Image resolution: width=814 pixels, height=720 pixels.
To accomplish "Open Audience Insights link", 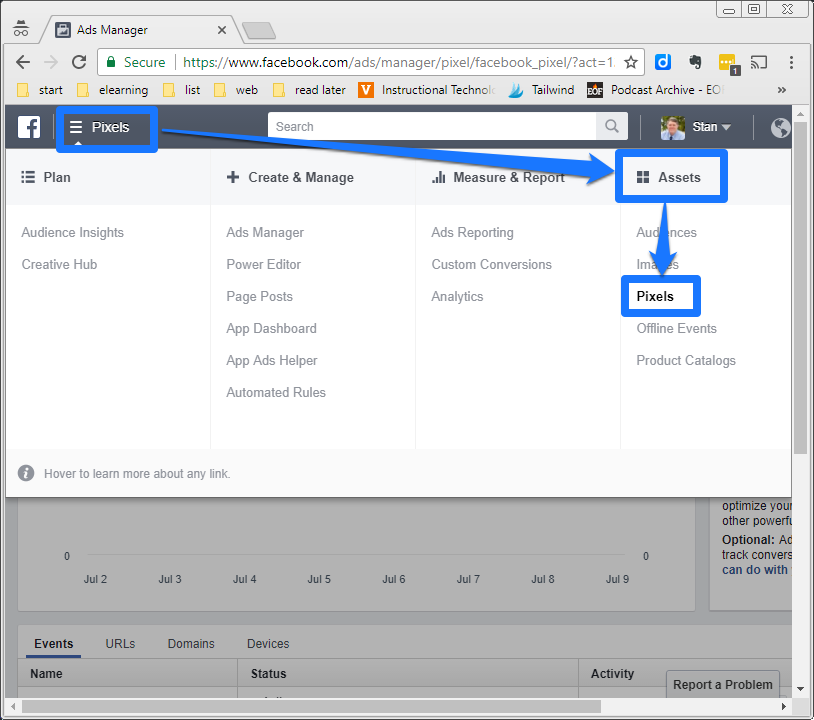I will point(73,232).
